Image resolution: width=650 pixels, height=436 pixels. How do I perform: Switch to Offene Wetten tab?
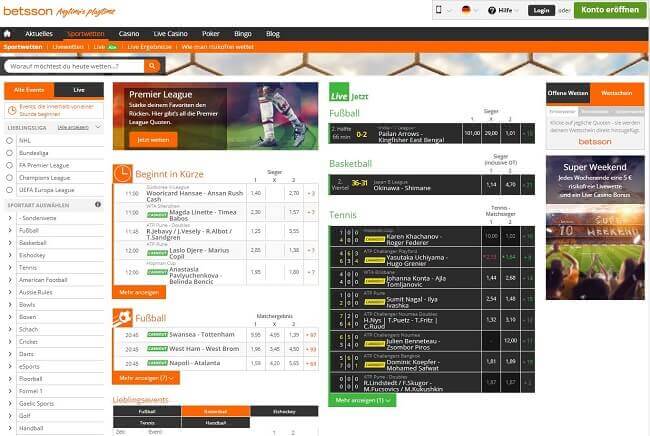click(568, 93)
